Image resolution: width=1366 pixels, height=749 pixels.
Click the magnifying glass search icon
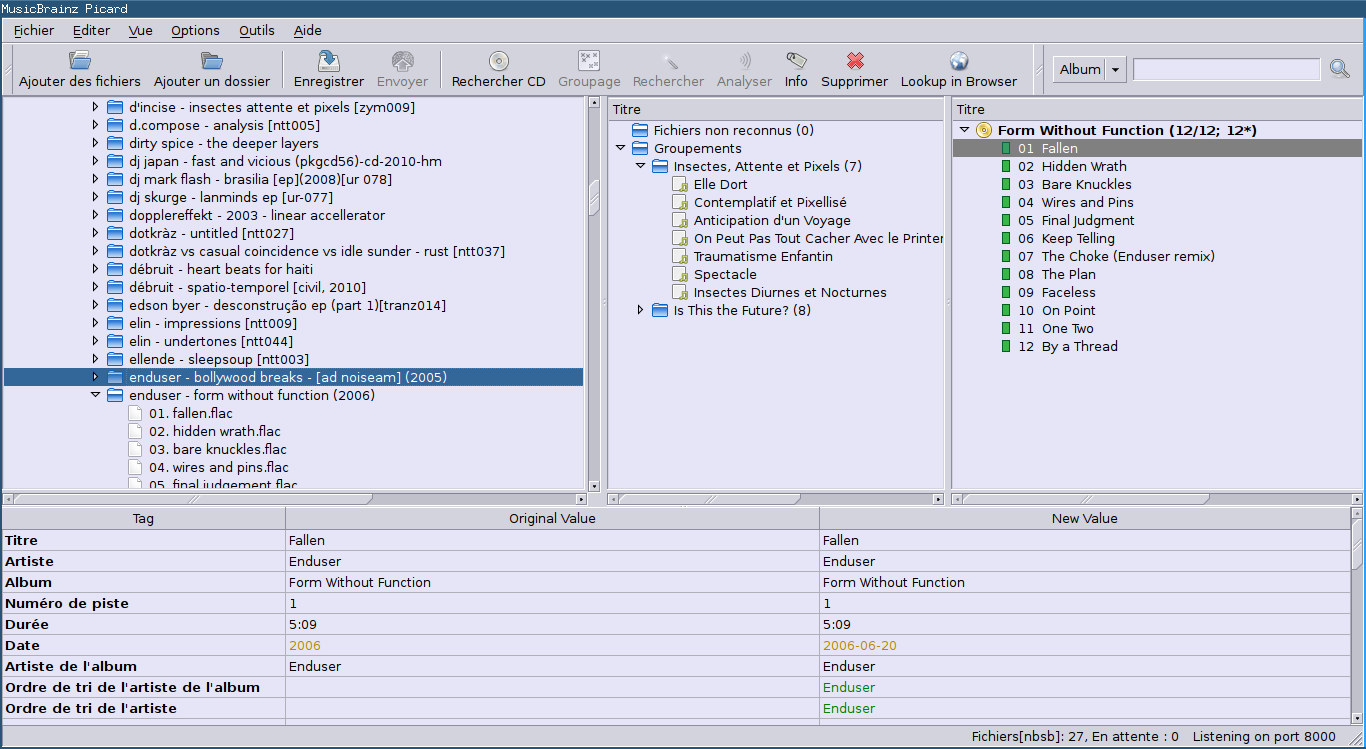tap(1340, 69)
